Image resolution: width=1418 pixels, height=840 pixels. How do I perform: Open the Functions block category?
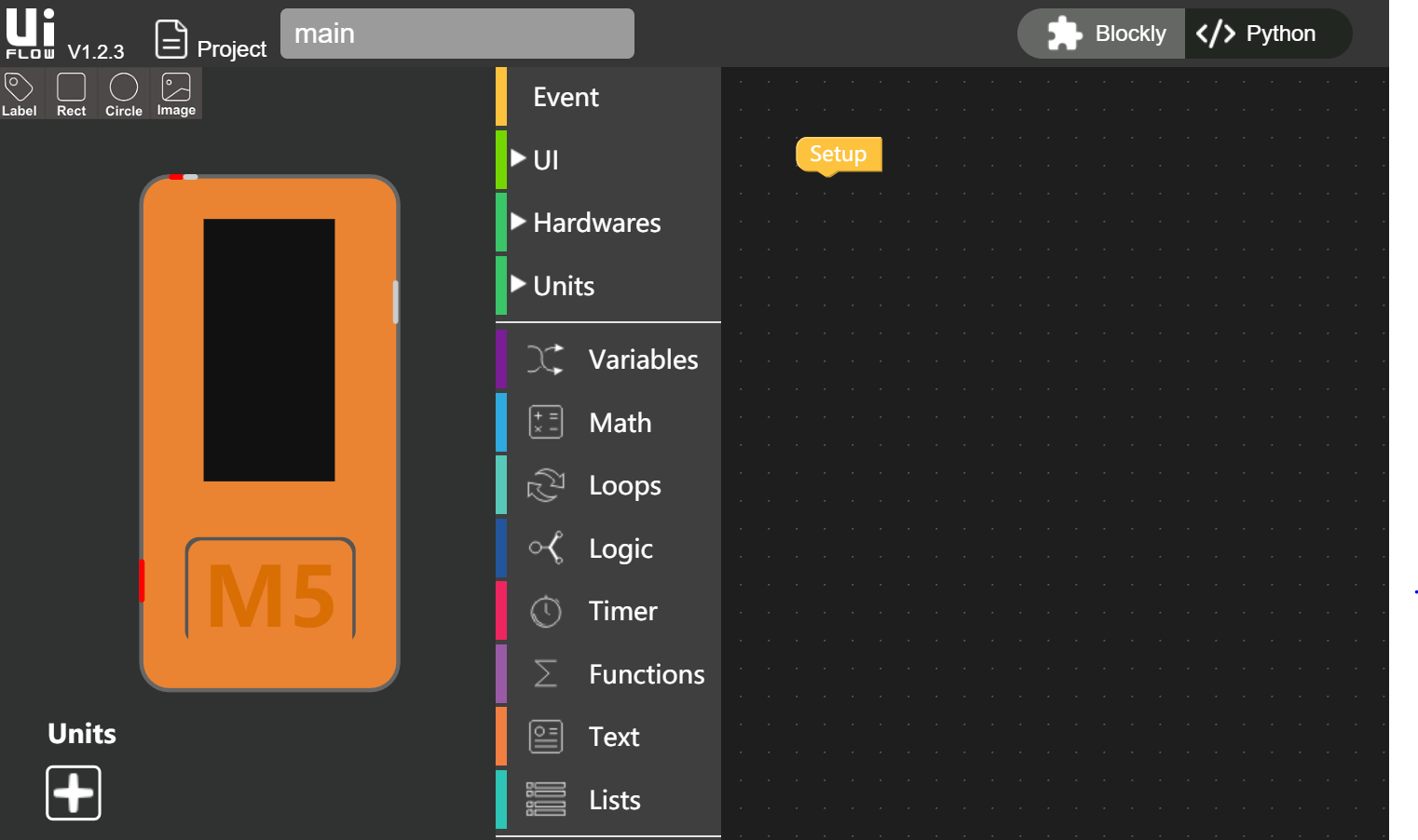click(608, 674)
